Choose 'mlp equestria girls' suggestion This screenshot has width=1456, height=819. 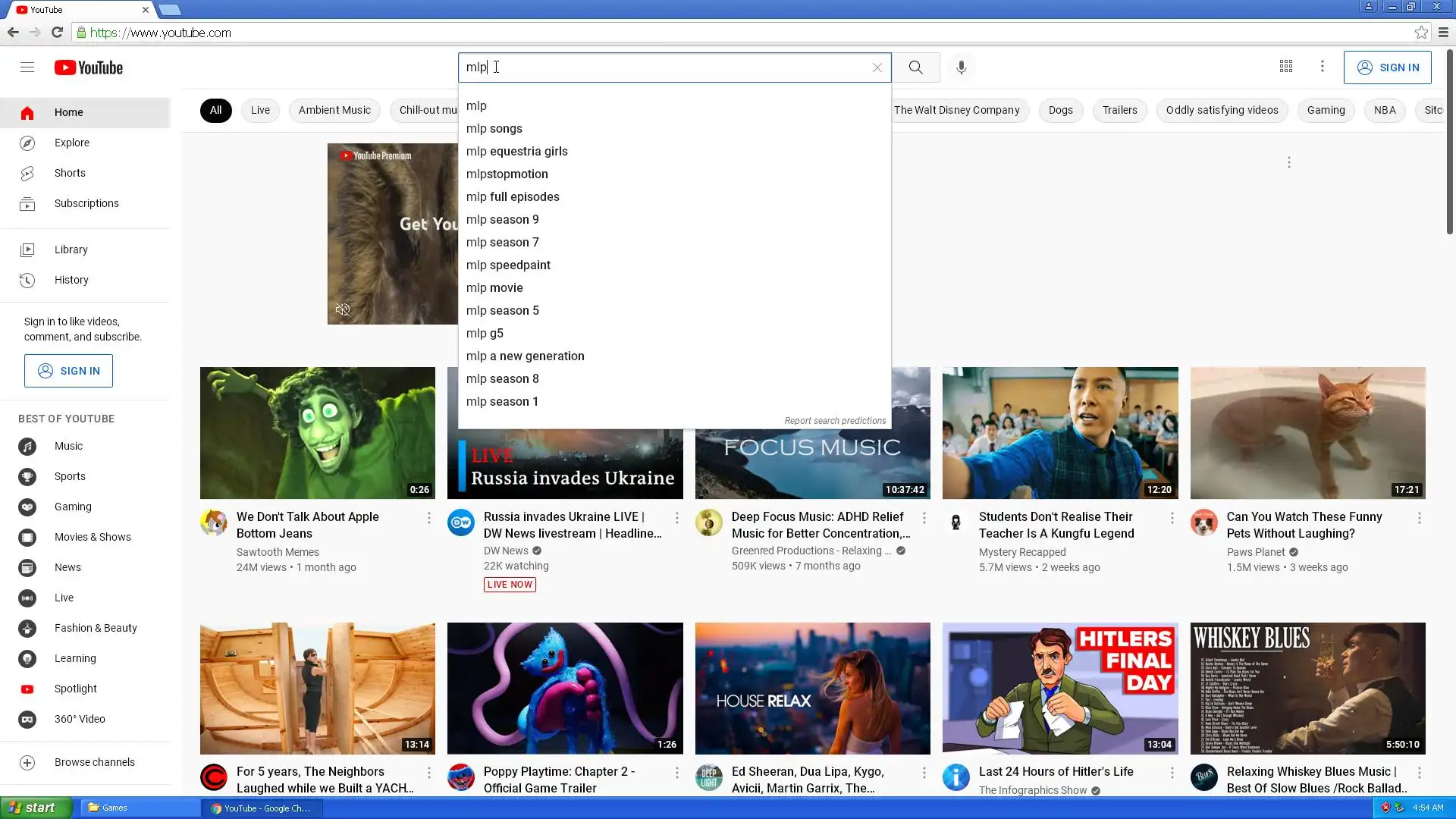(516, 151)
